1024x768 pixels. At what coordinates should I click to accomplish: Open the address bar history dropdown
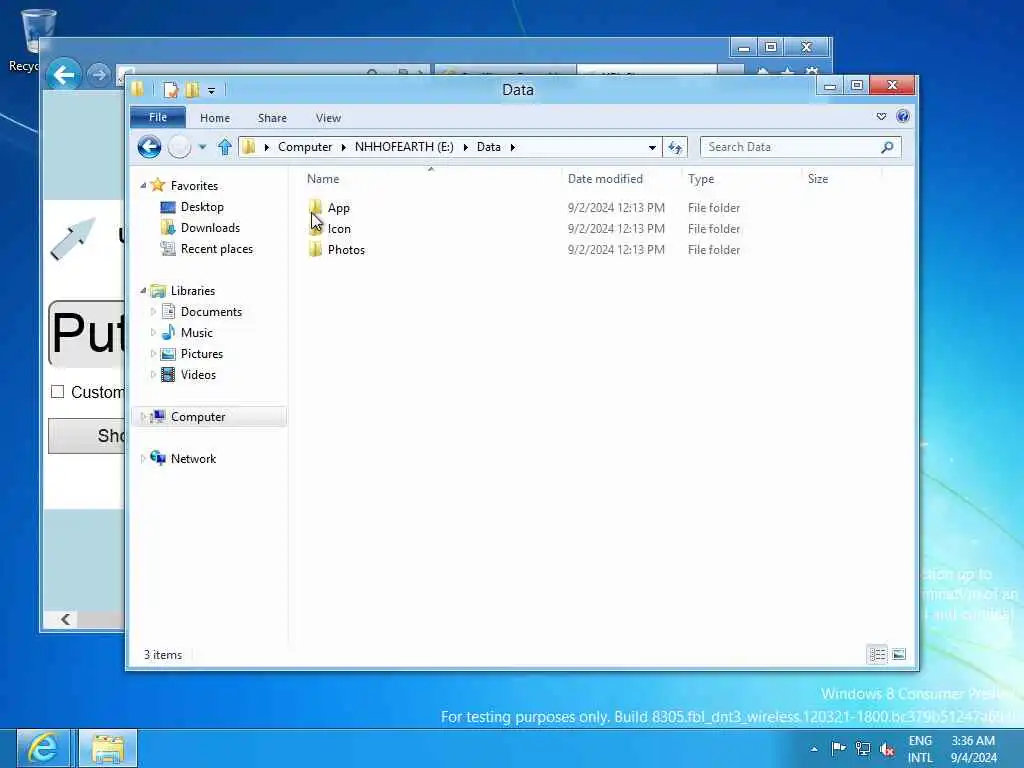point(652,148)
